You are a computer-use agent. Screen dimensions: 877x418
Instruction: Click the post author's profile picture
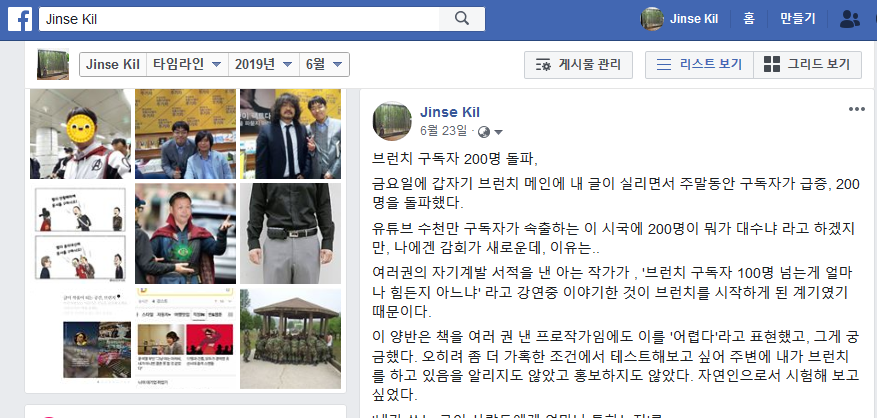tap(392, 121)
